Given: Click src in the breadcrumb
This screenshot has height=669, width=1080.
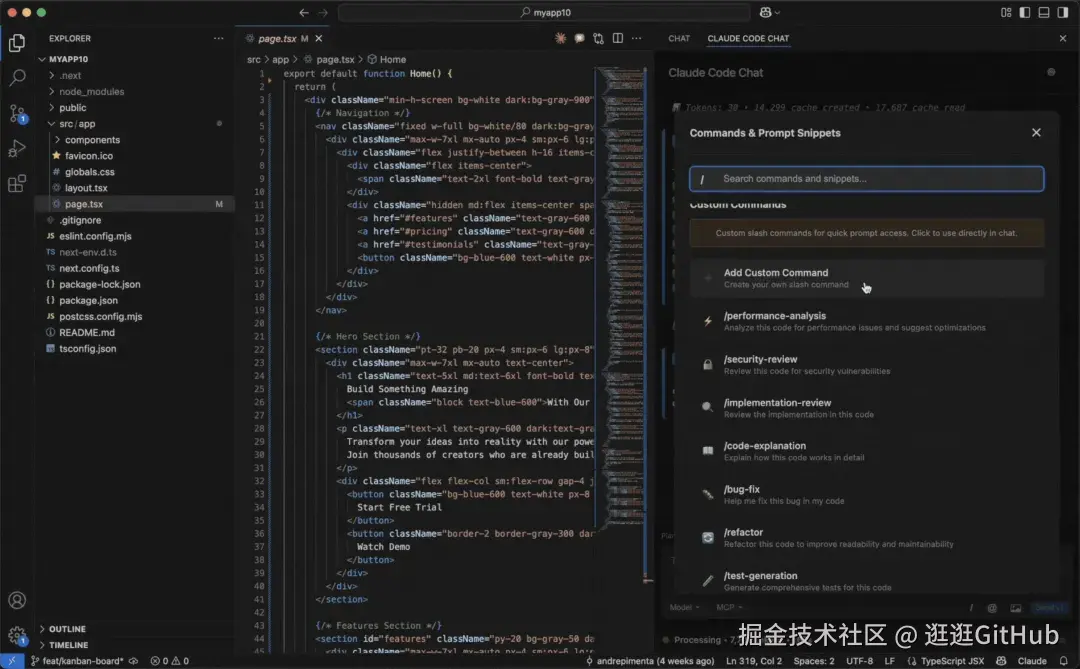Looking at the screenshot, I should [253, 59].
